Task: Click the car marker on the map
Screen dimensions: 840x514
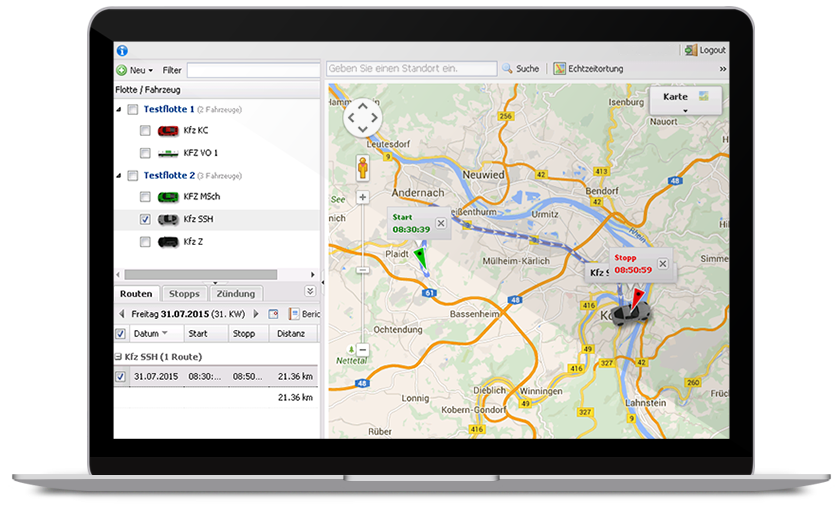Action: (630, 314)
